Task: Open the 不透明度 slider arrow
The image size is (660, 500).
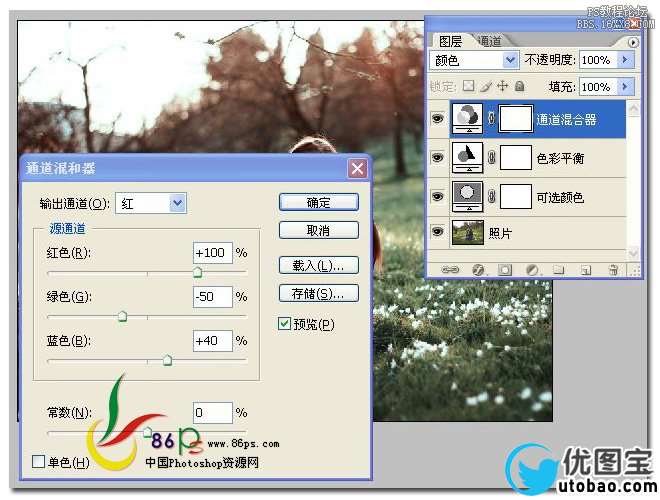Action: click(625, 60)
